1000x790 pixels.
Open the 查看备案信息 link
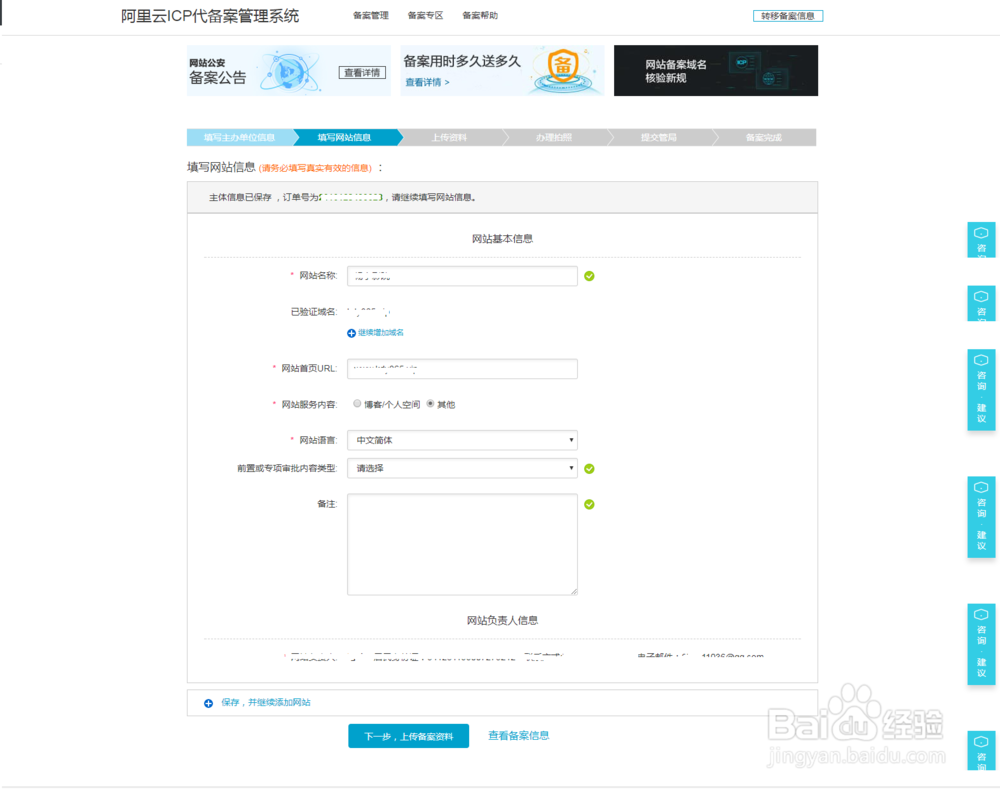click(x=518, y=736)
